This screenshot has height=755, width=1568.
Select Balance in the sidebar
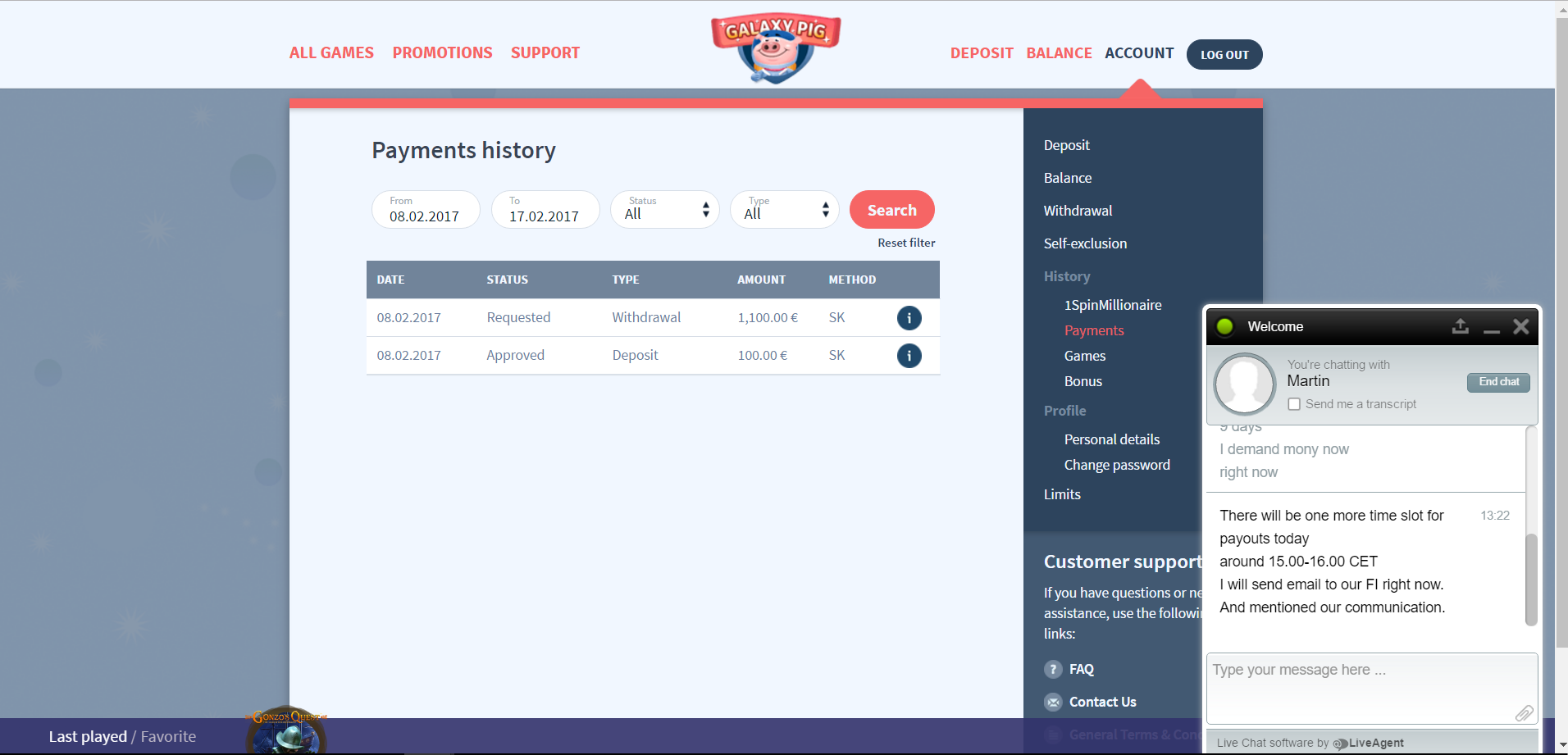[1068, 178]
